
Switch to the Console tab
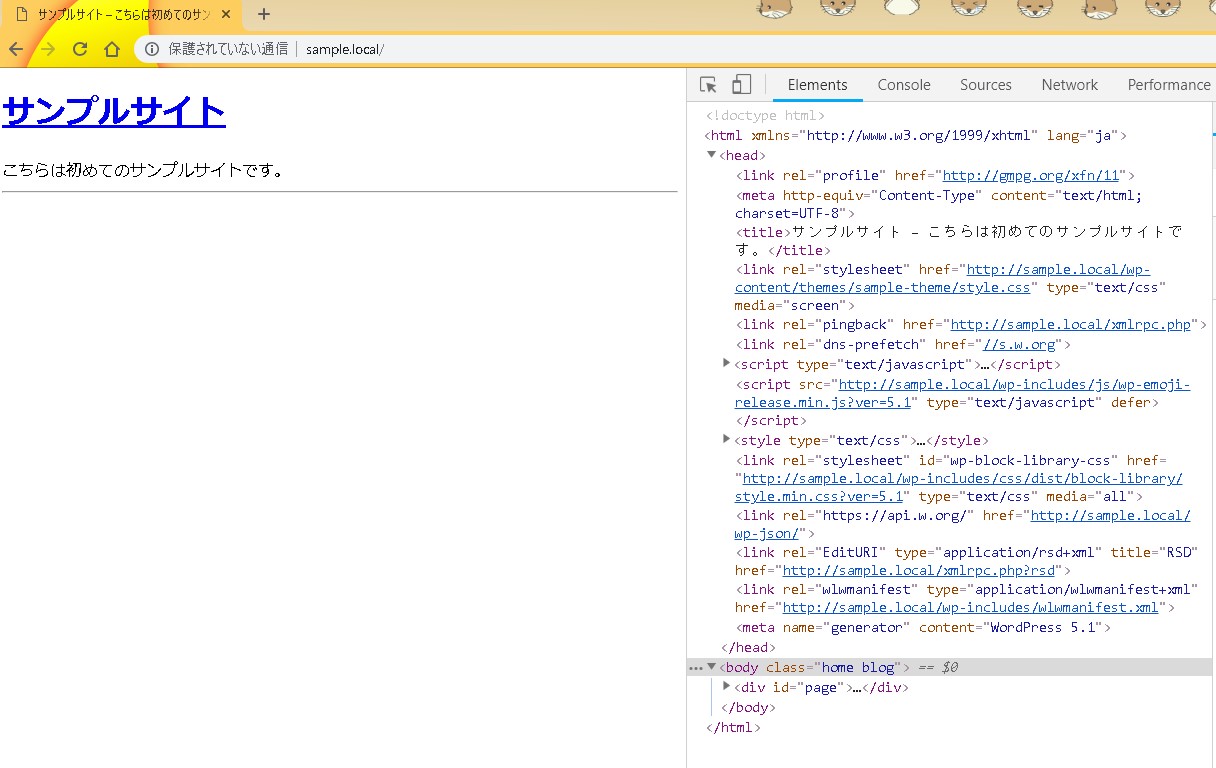pyautogui.click(x=903, y=85)
